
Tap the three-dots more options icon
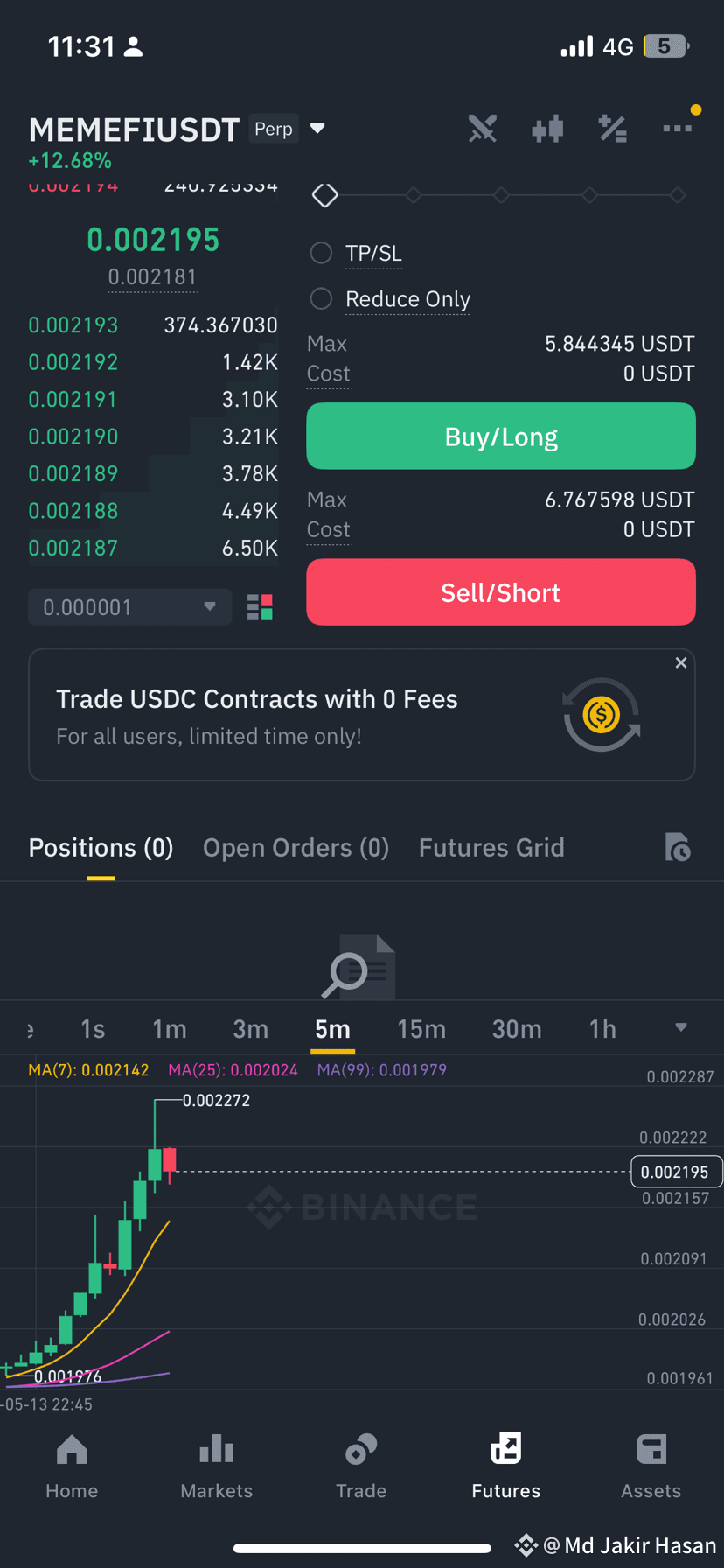click(x=677, y=129)
